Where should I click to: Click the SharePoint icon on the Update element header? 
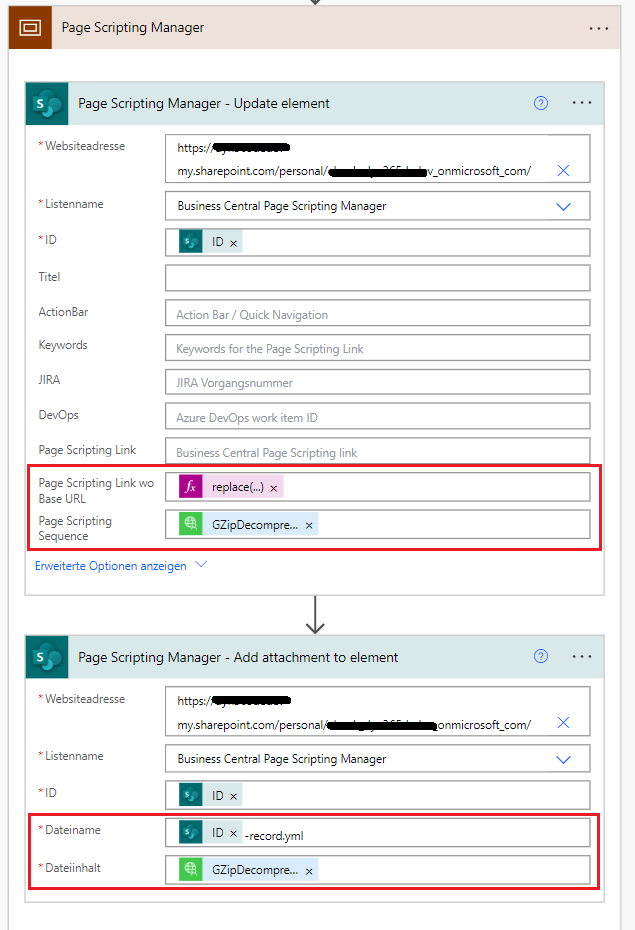click(x=47, y=104)
